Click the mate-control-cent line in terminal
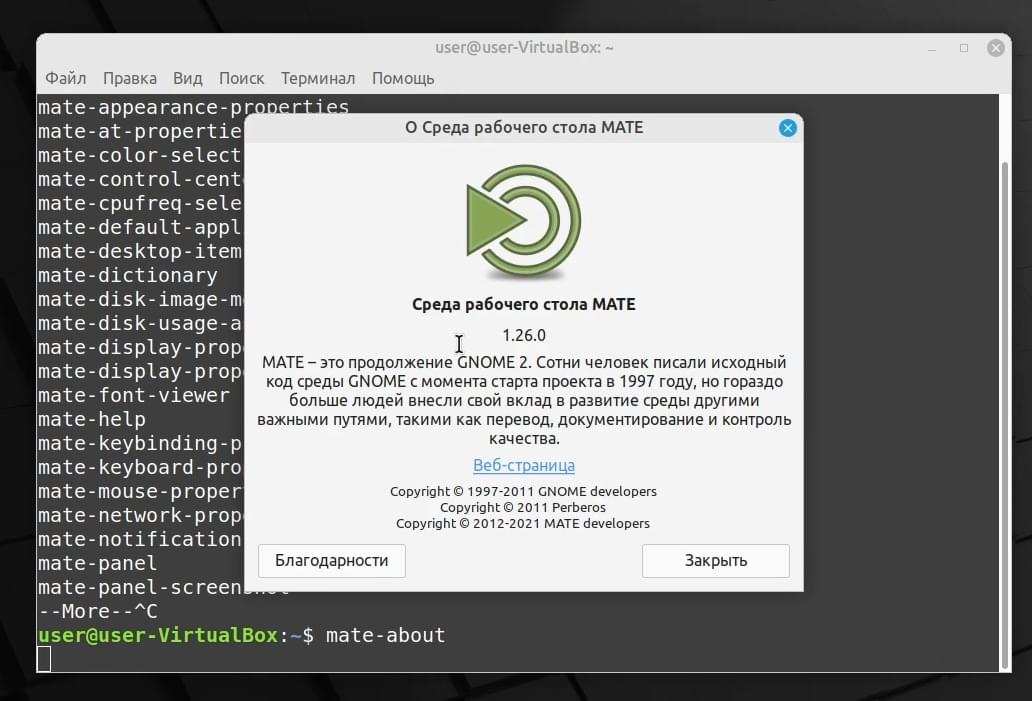 [x=140, y=180]
